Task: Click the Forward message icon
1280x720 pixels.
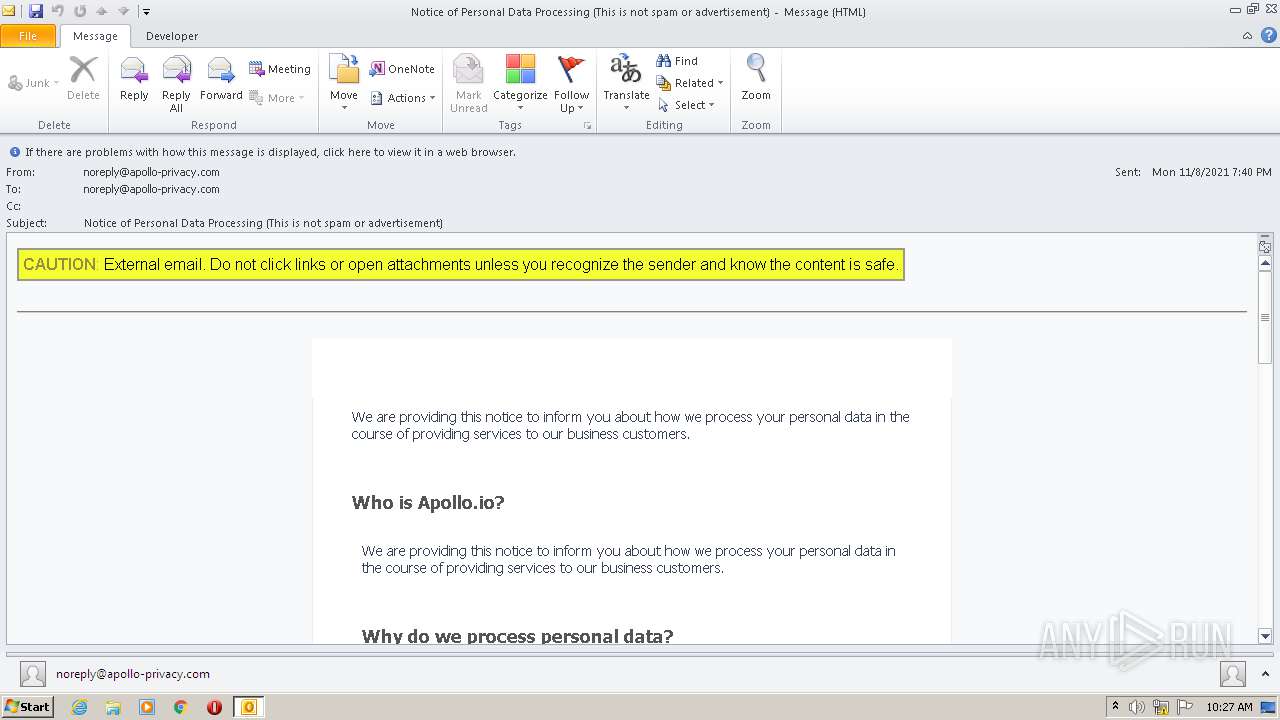Action: (x=221, y=79)
